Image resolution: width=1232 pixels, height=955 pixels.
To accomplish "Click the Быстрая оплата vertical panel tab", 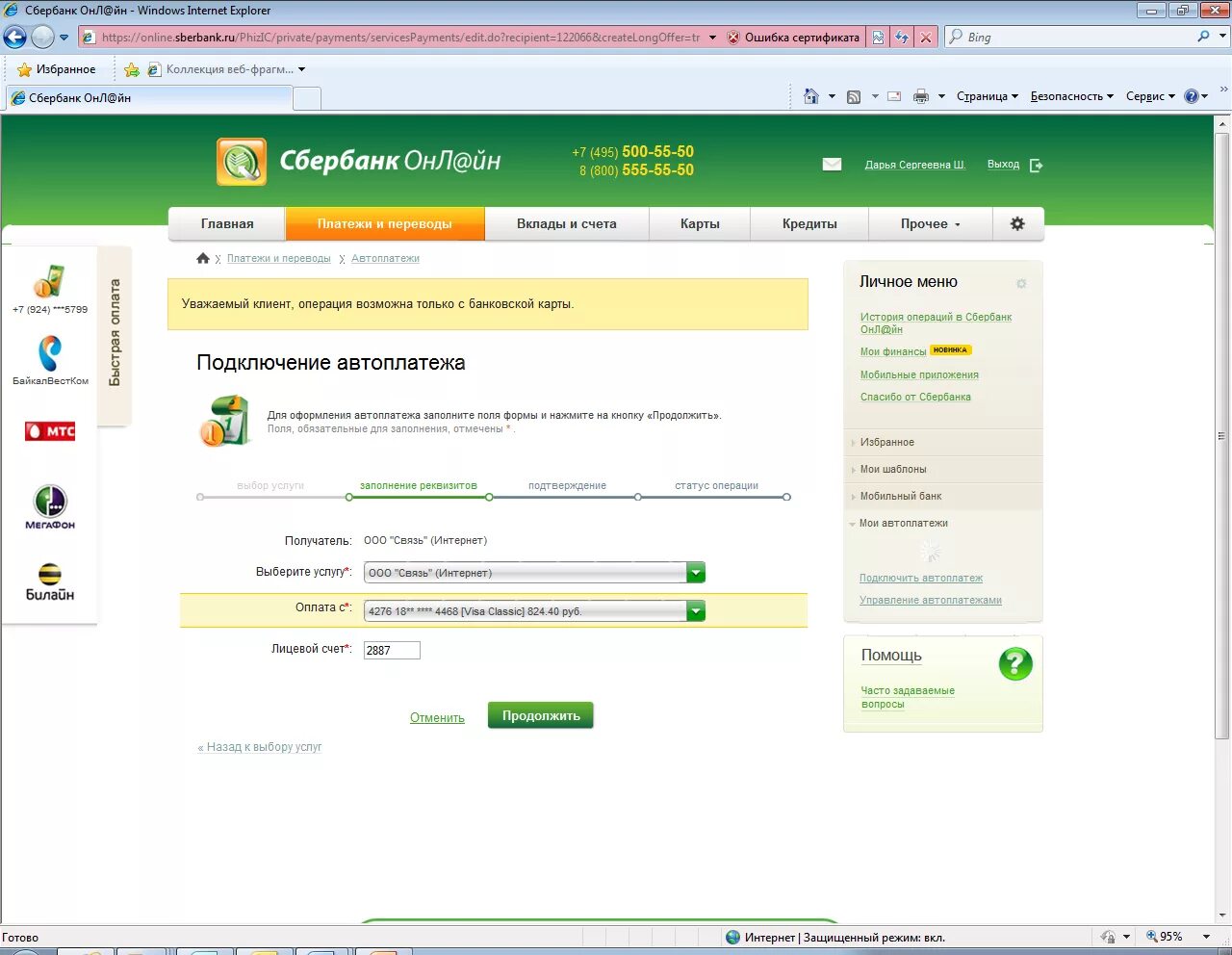I will [115, 333].
